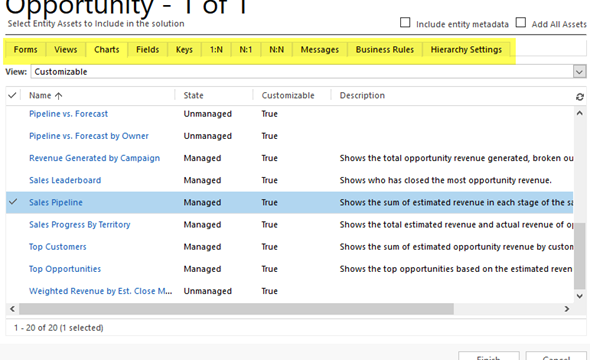This screenshot has width=590, height=360.
Task: Click the Finish button
Action: [488, 357]
